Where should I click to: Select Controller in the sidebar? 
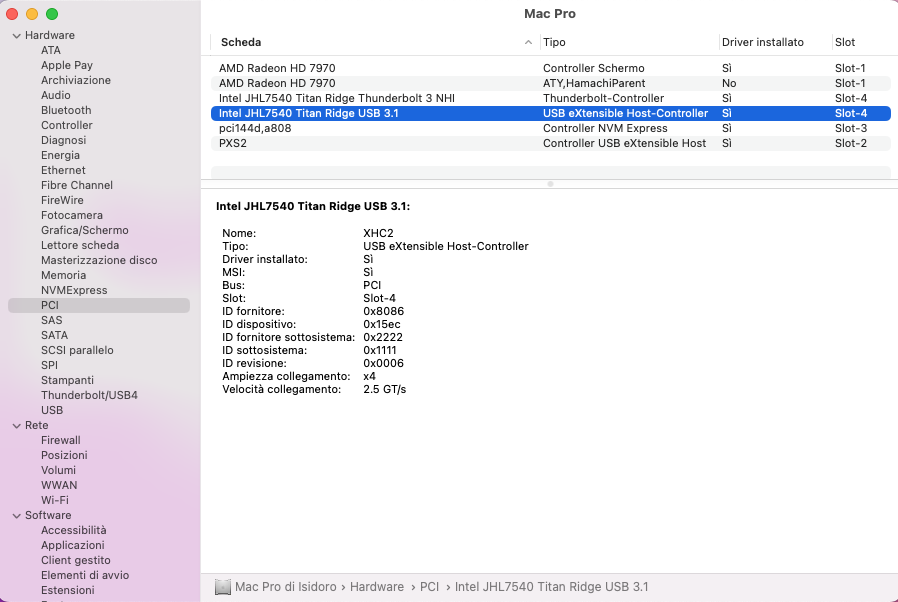click(66, 125)
